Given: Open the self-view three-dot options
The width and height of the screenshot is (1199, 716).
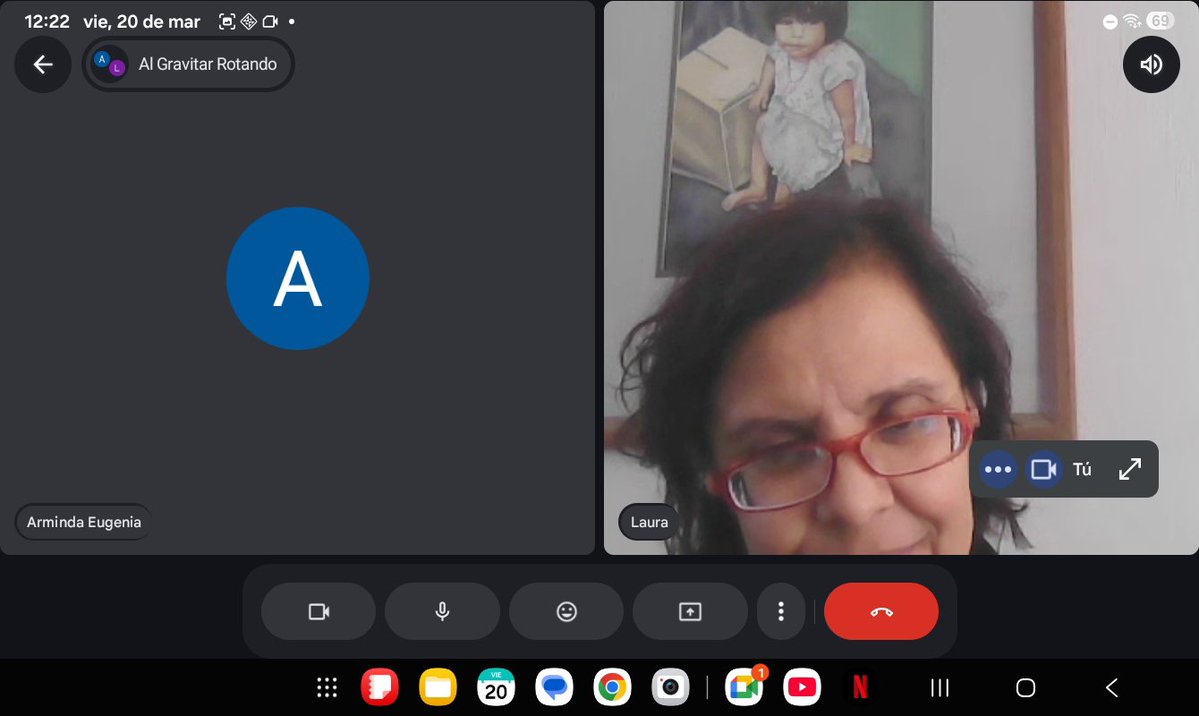Looking at the screenshot, I should pos(998,469).
